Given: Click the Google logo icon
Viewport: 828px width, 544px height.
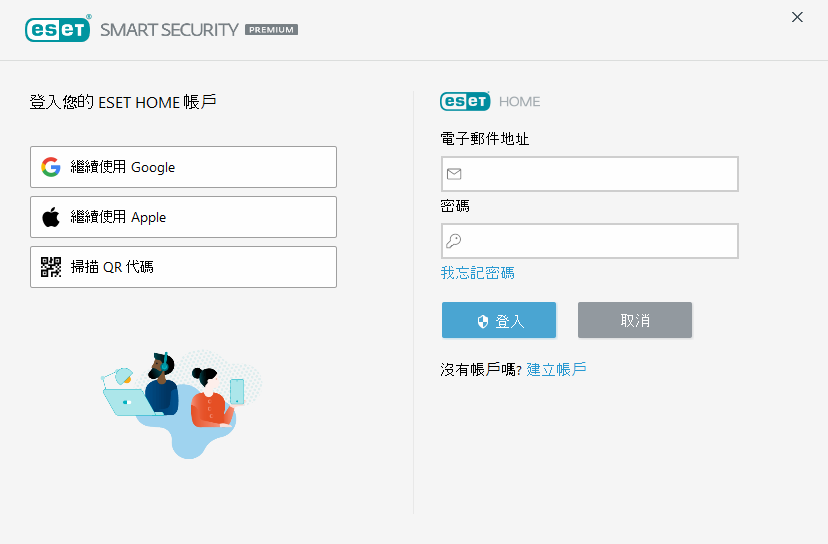Looking at the screenshot, I should pyautogui.click(x=51, y=167).
